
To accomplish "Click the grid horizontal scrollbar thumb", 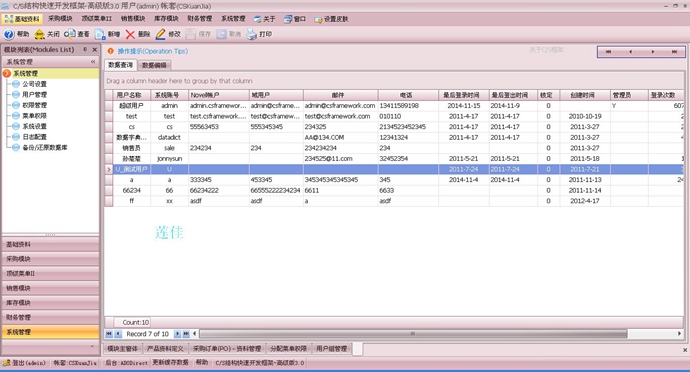I will pos(413,334).
